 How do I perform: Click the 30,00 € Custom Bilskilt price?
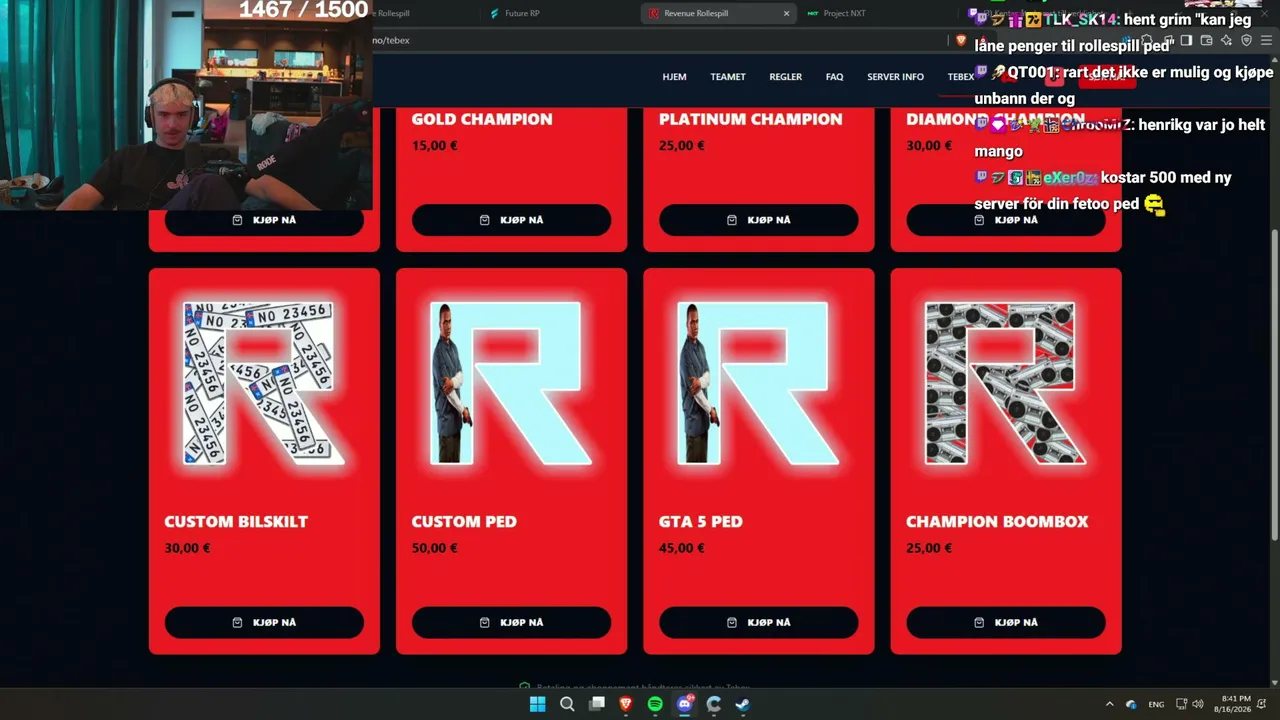point(188,548)
